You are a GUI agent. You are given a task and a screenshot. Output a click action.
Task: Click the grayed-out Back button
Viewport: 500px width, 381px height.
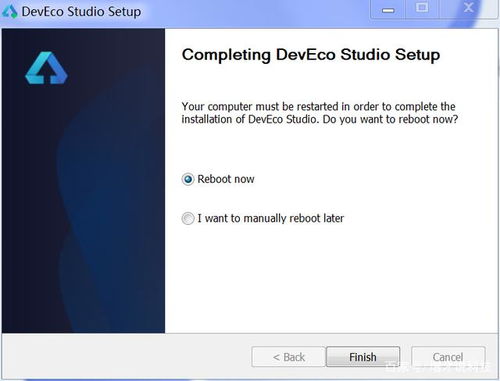coord(288,357)
